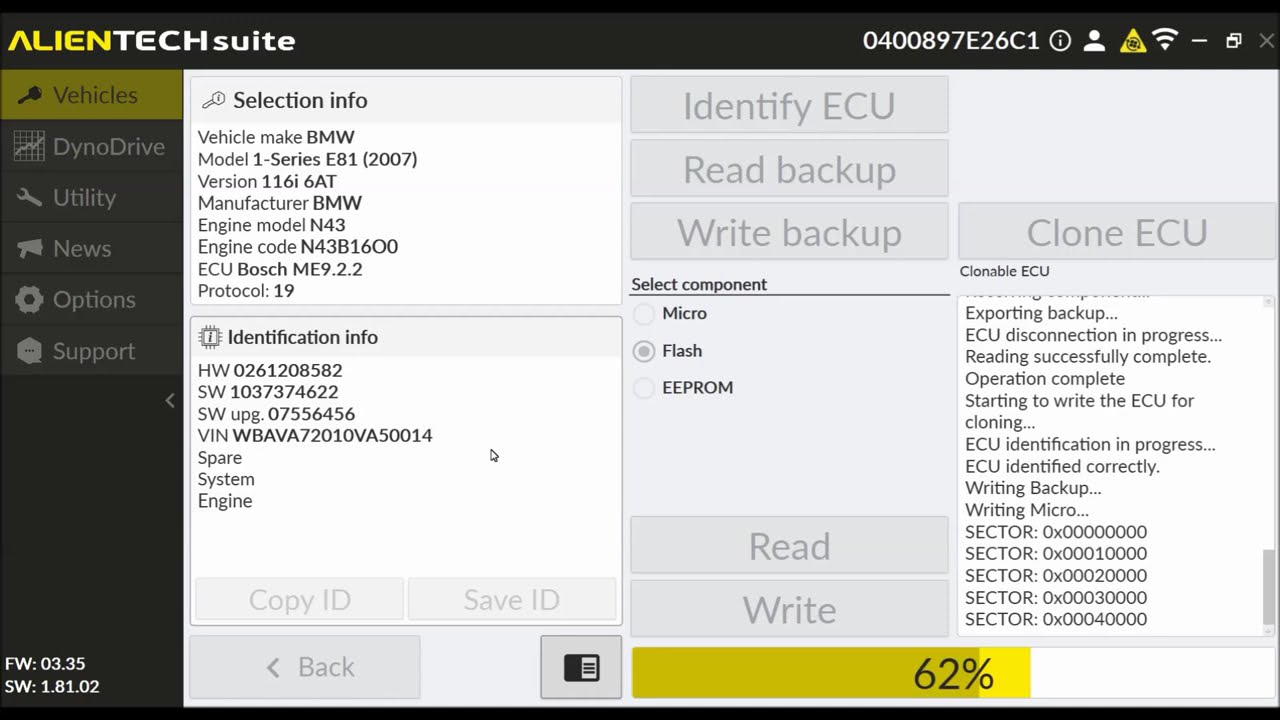The width and height of the screenshot is (1280, 720).
Task: Click the VIN WBAVA72010VA50014 line
Action: (x=315, y=435)
